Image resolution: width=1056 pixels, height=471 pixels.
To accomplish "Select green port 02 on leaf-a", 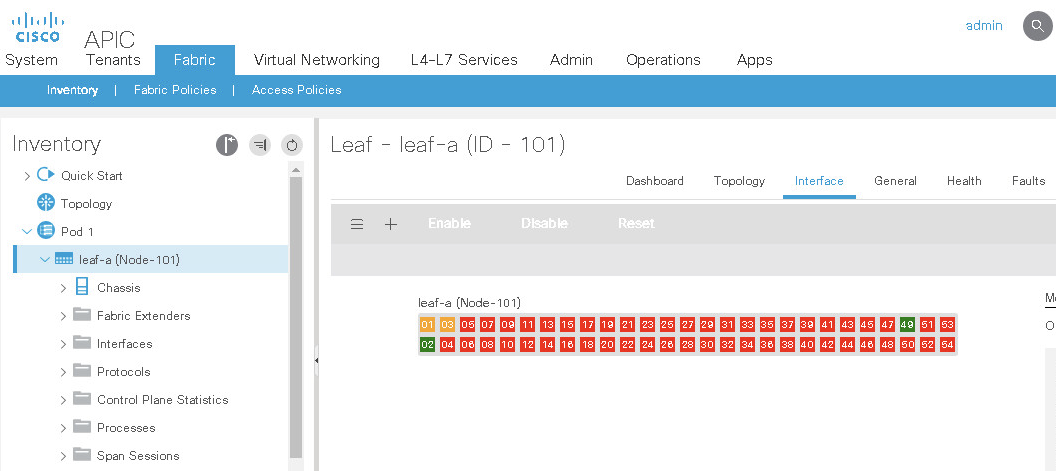I will (x=427, y=344).
